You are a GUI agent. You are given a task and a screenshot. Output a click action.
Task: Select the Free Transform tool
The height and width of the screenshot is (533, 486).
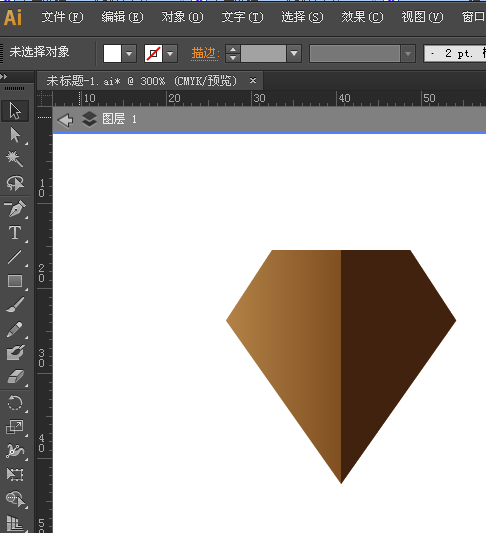(x=15, y=475)
